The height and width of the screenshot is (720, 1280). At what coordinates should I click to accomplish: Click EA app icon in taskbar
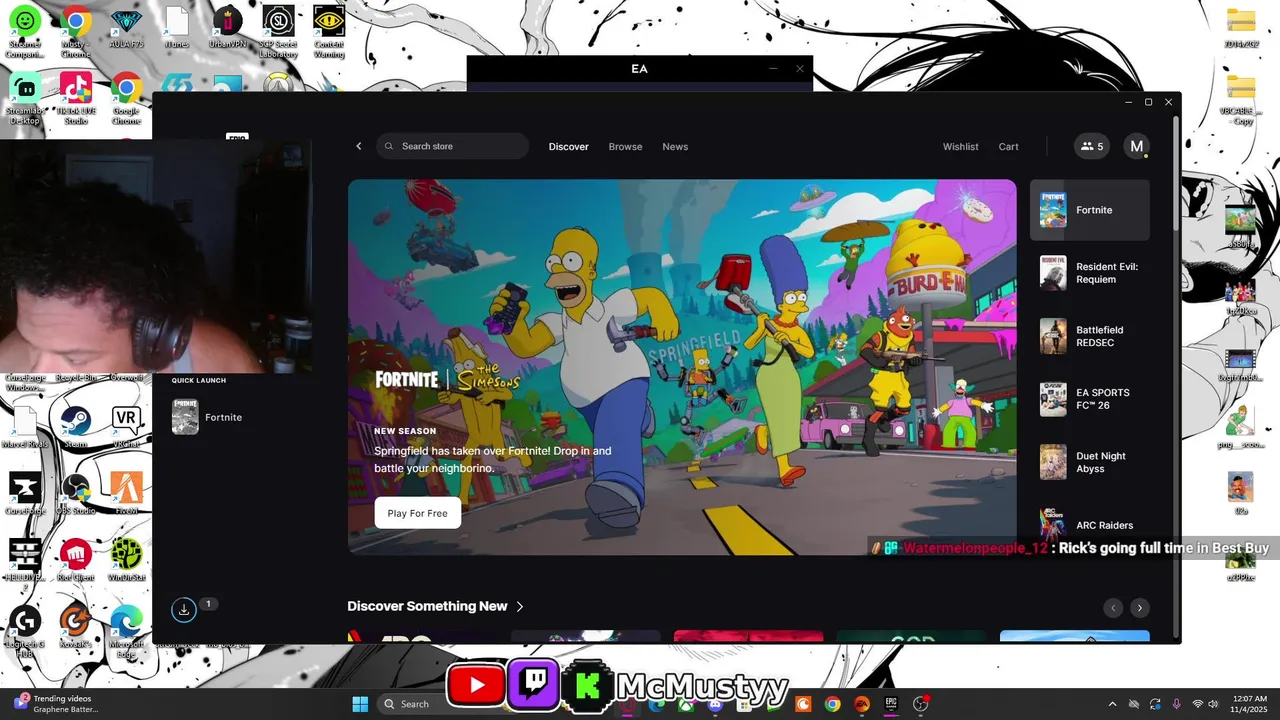click(x=861, y=704)
